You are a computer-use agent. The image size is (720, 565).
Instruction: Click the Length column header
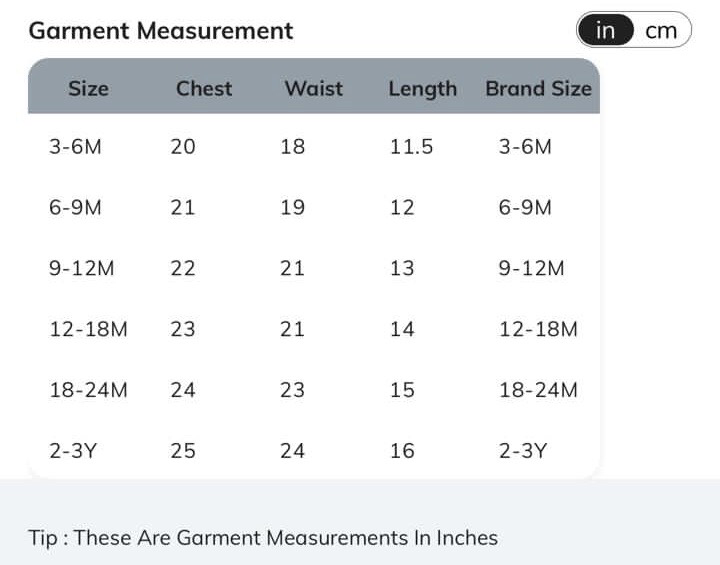click(x=422, y=88)
